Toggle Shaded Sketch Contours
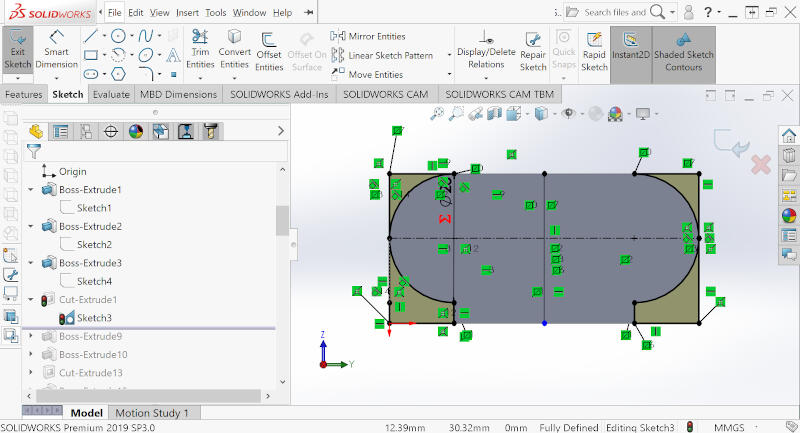 (x=684, y=53)
